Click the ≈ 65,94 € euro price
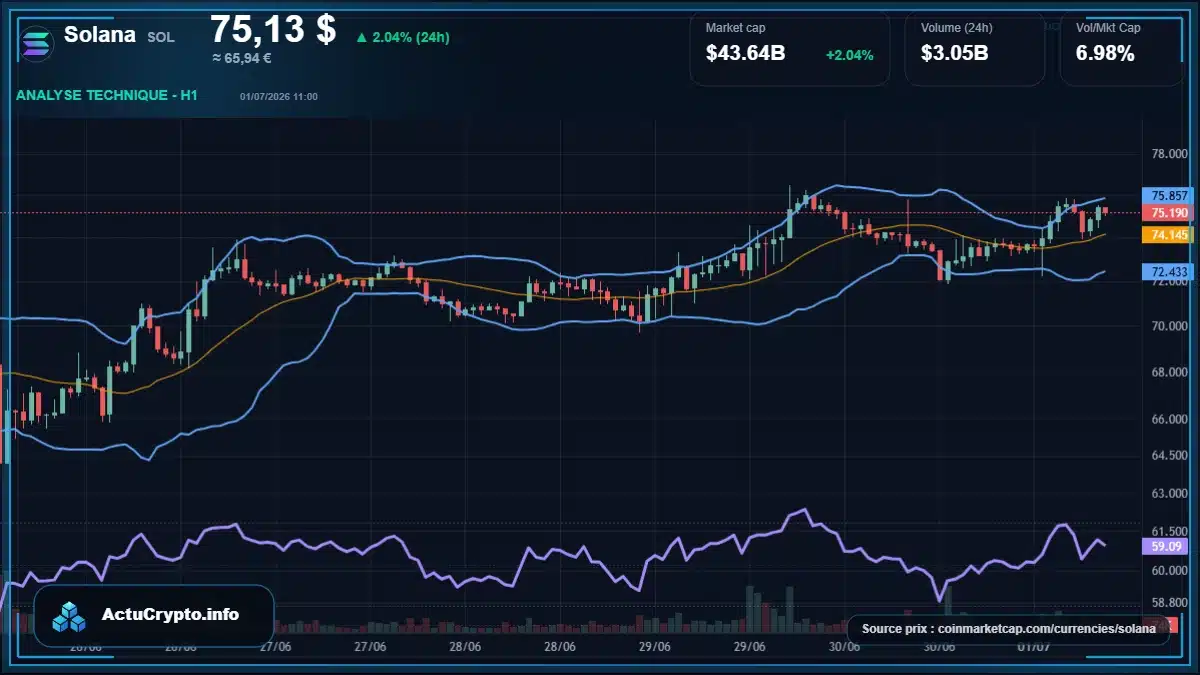The height and width of the screenshot is (675, 1200). [x=241, y=58]
